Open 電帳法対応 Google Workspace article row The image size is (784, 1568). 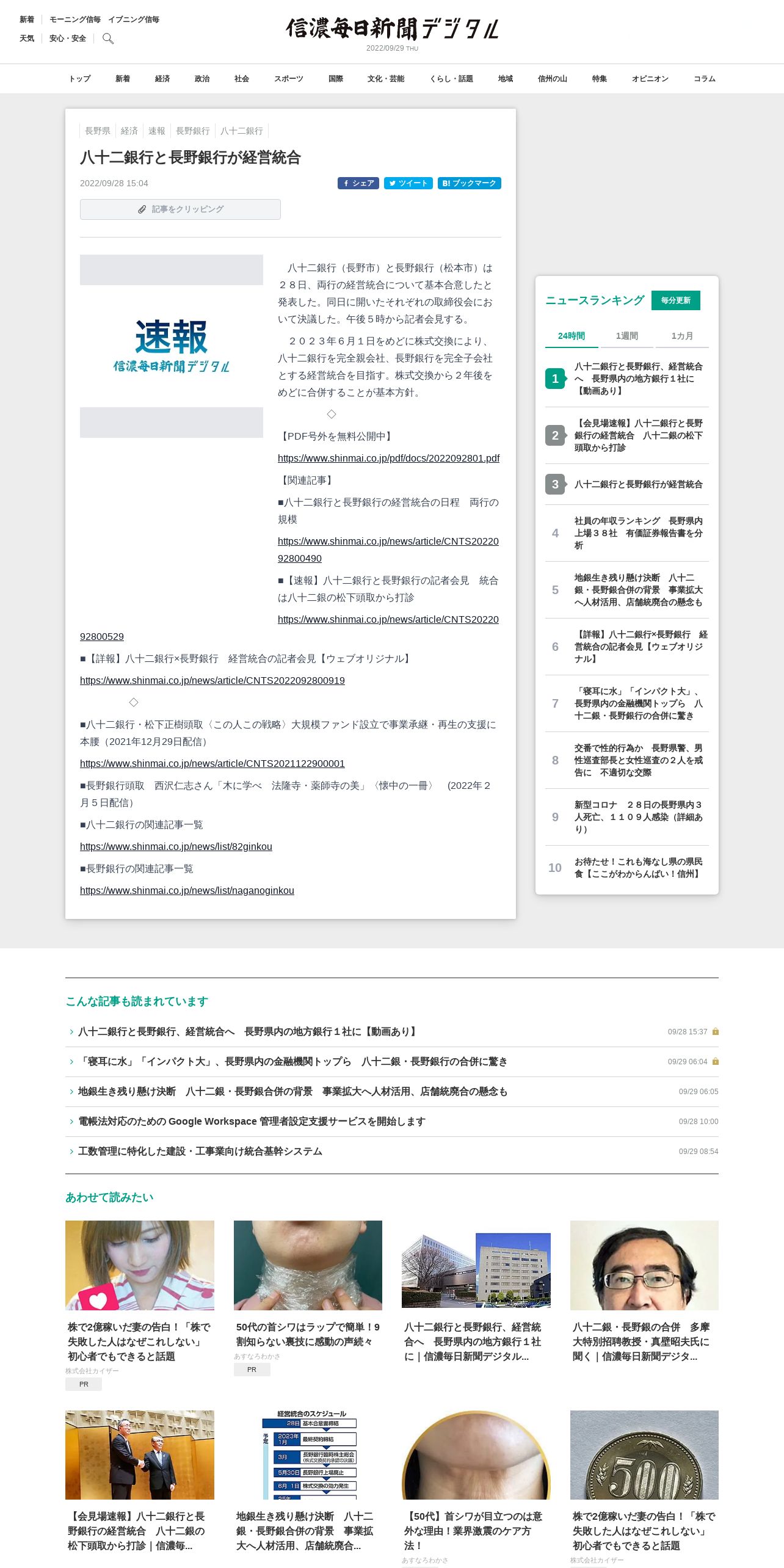392,1122
